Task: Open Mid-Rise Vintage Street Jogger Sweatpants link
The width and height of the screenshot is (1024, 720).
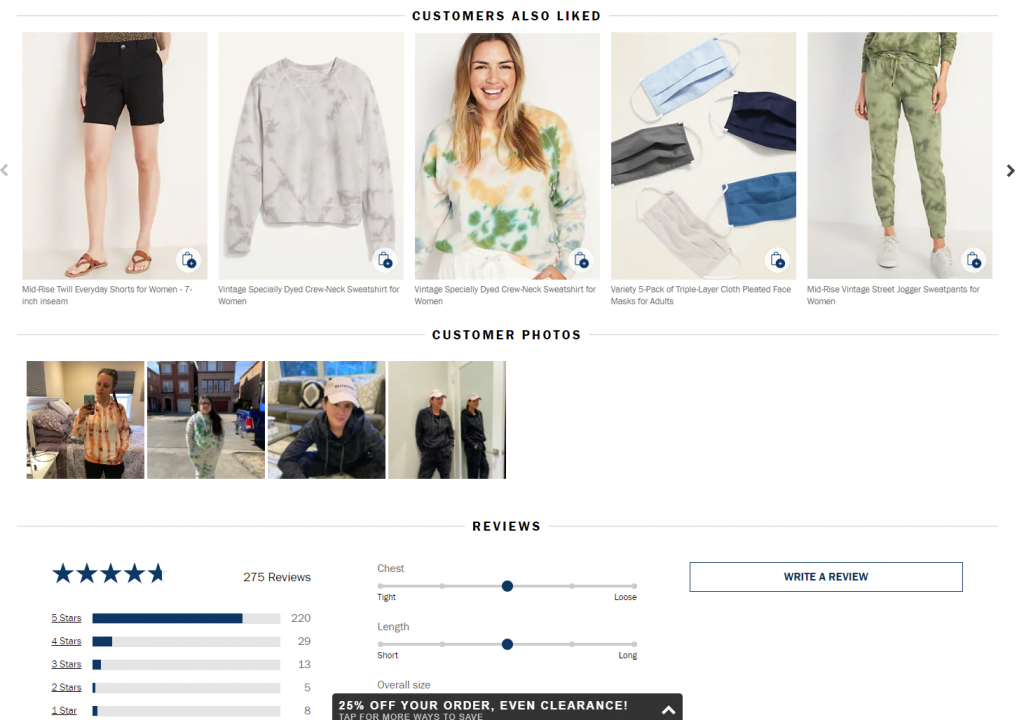Action: coord(893,295)
